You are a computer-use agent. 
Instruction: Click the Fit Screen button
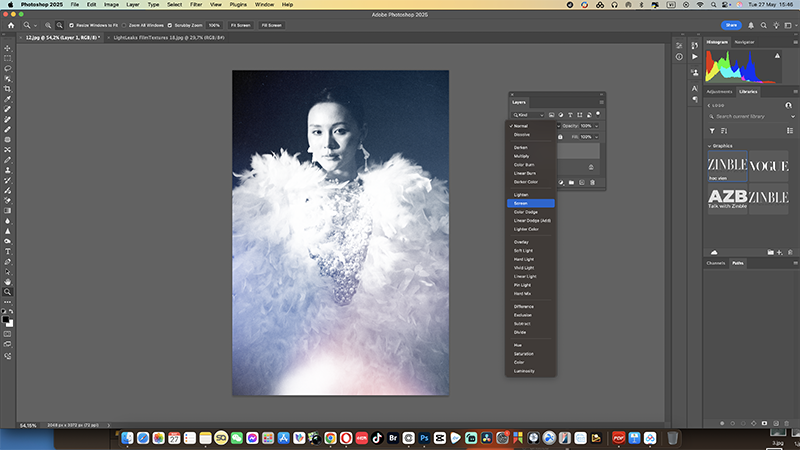pos(241,24)
